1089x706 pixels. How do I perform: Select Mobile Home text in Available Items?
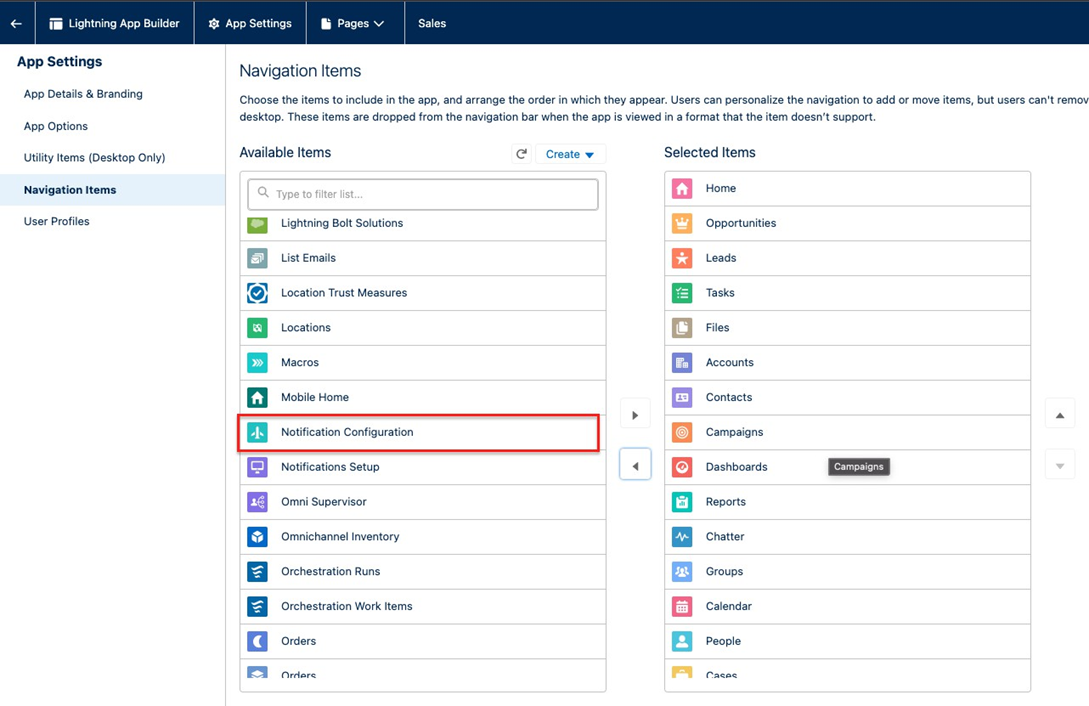315,397
